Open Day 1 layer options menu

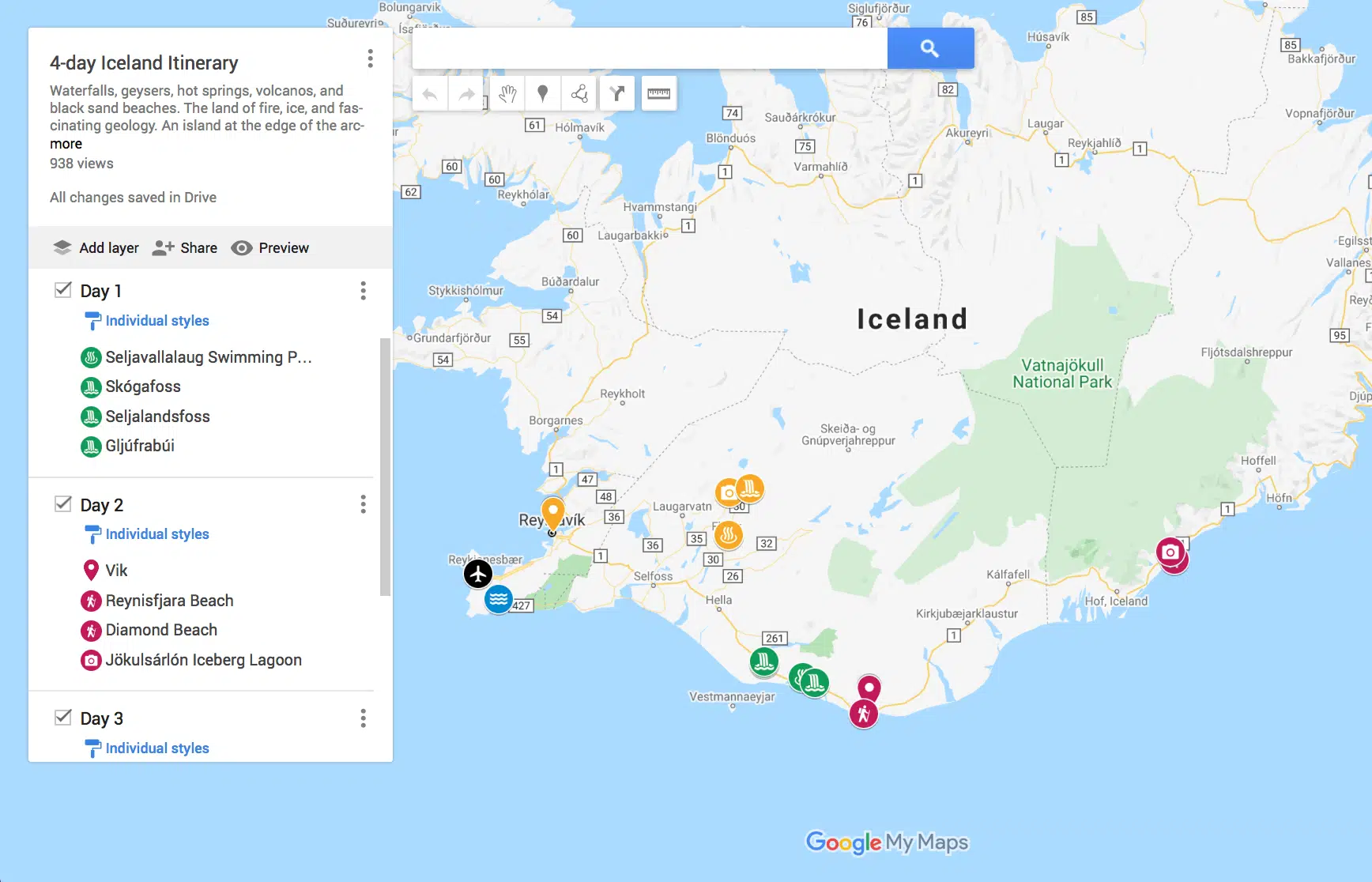(363, 291)
